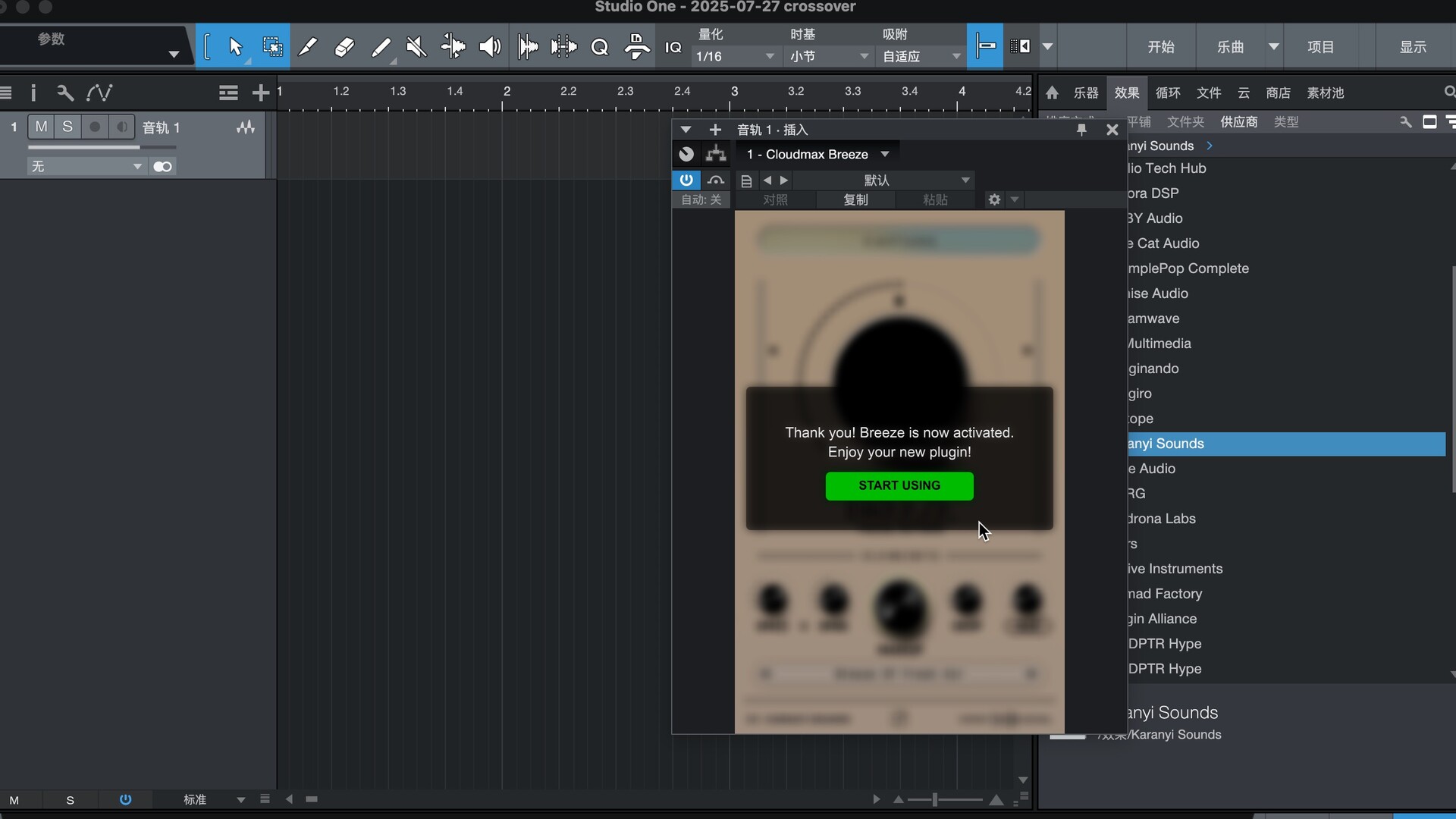The image size is (1456, 819).
Task: Select the Paint pencil tool
Action: pos(307,47)
